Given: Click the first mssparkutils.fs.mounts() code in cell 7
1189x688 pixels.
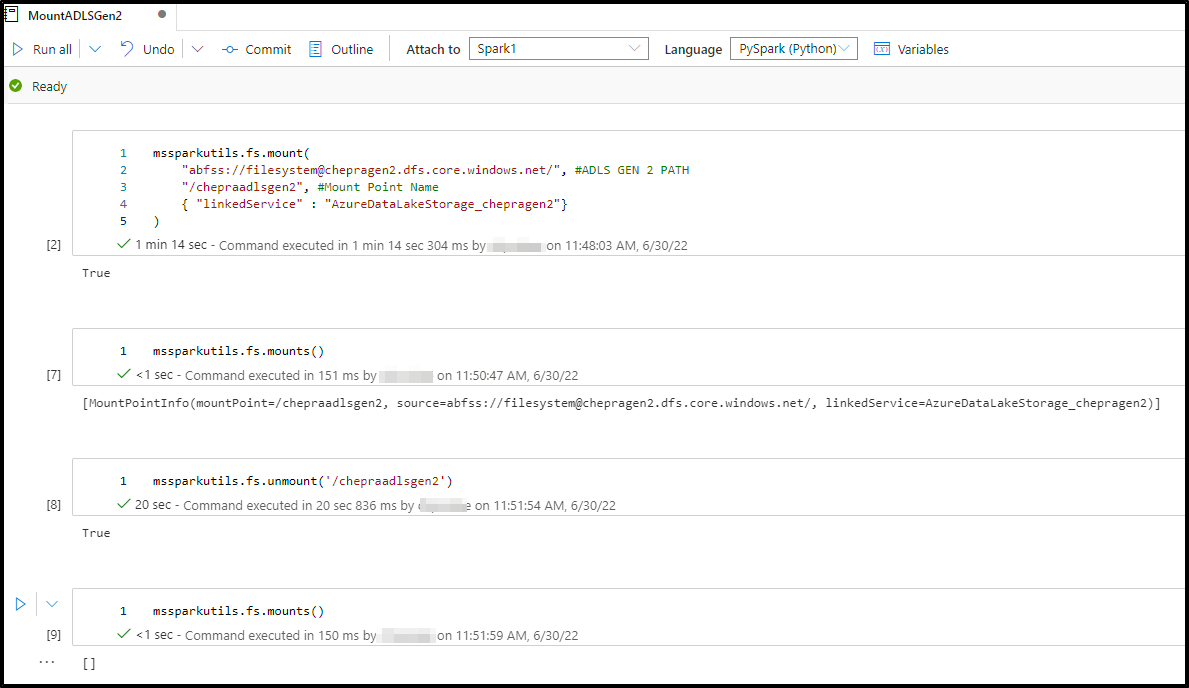Looking at the screenshot, I should (238, 351).
